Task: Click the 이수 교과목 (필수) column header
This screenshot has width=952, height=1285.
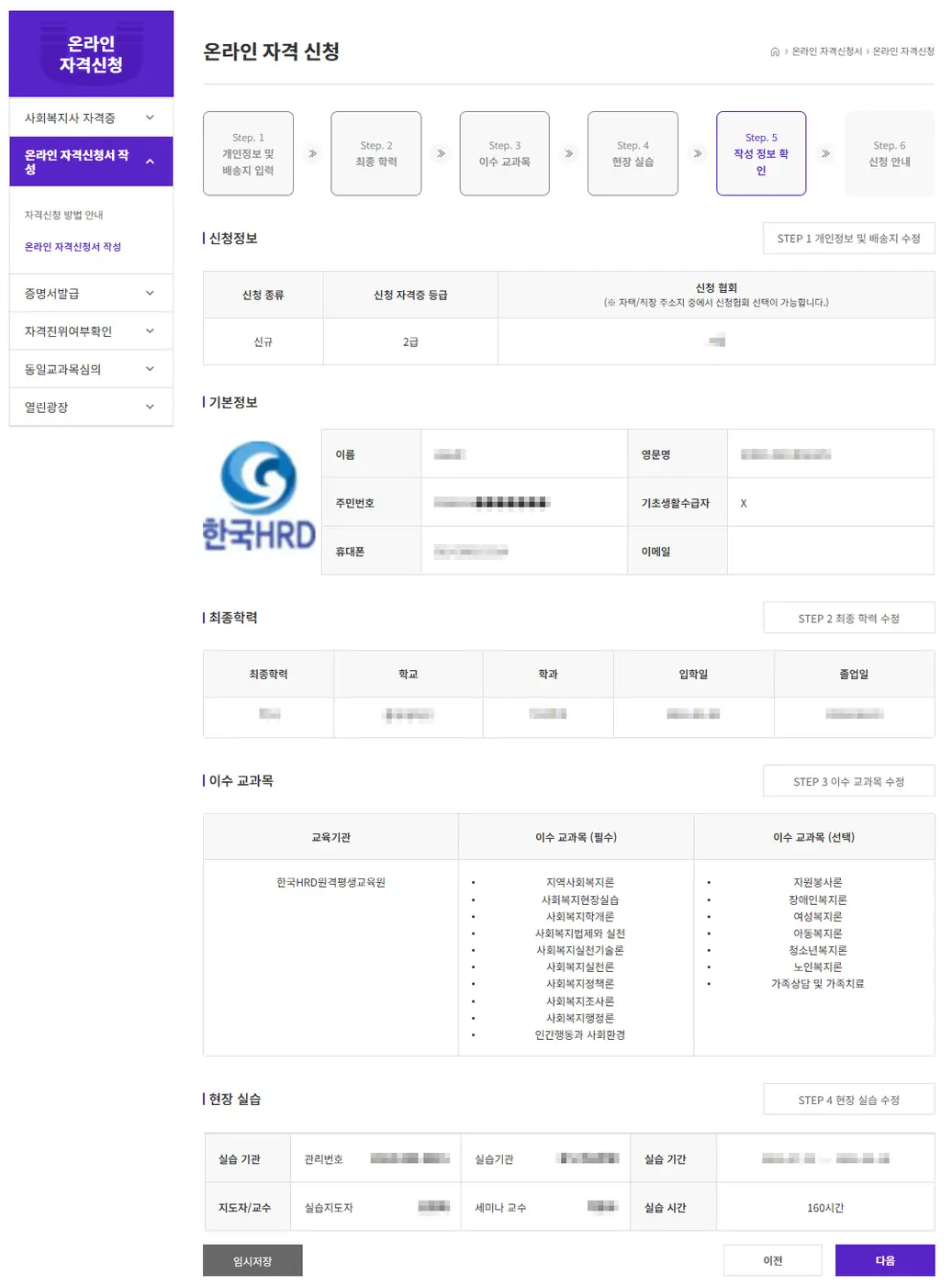Action: (x=577, y=837)
